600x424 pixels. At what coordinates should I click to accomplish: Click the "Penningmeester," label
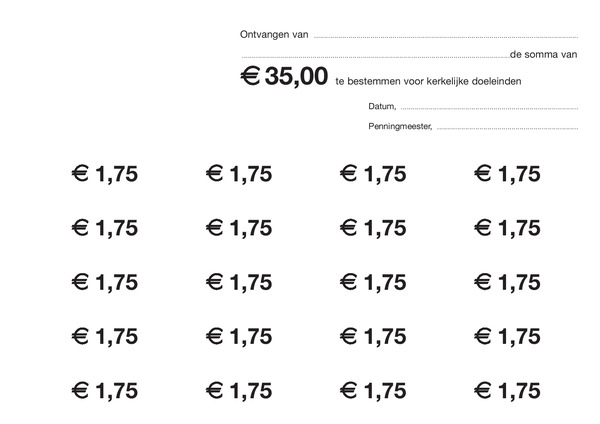(x=400, y=126)
